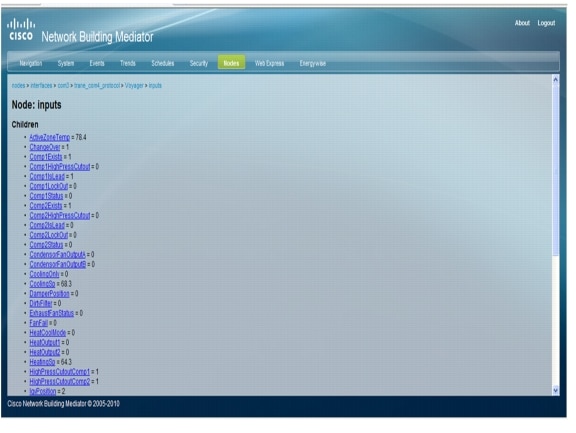The width and height of the screenshot is (576, 433).
Task: View the Comp1Status node
Action: click(x=46, y=196)
